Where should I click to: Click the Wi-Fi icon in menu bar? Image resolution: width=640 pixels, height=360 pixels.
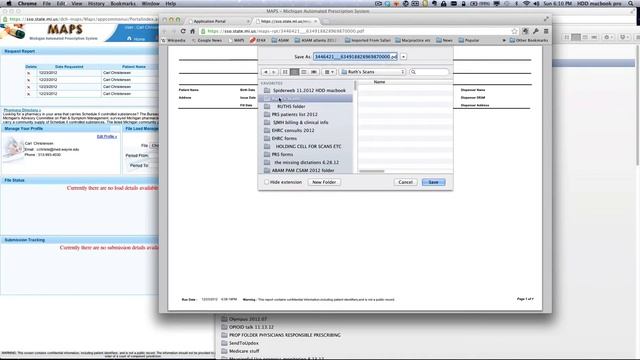coord(527,3)
